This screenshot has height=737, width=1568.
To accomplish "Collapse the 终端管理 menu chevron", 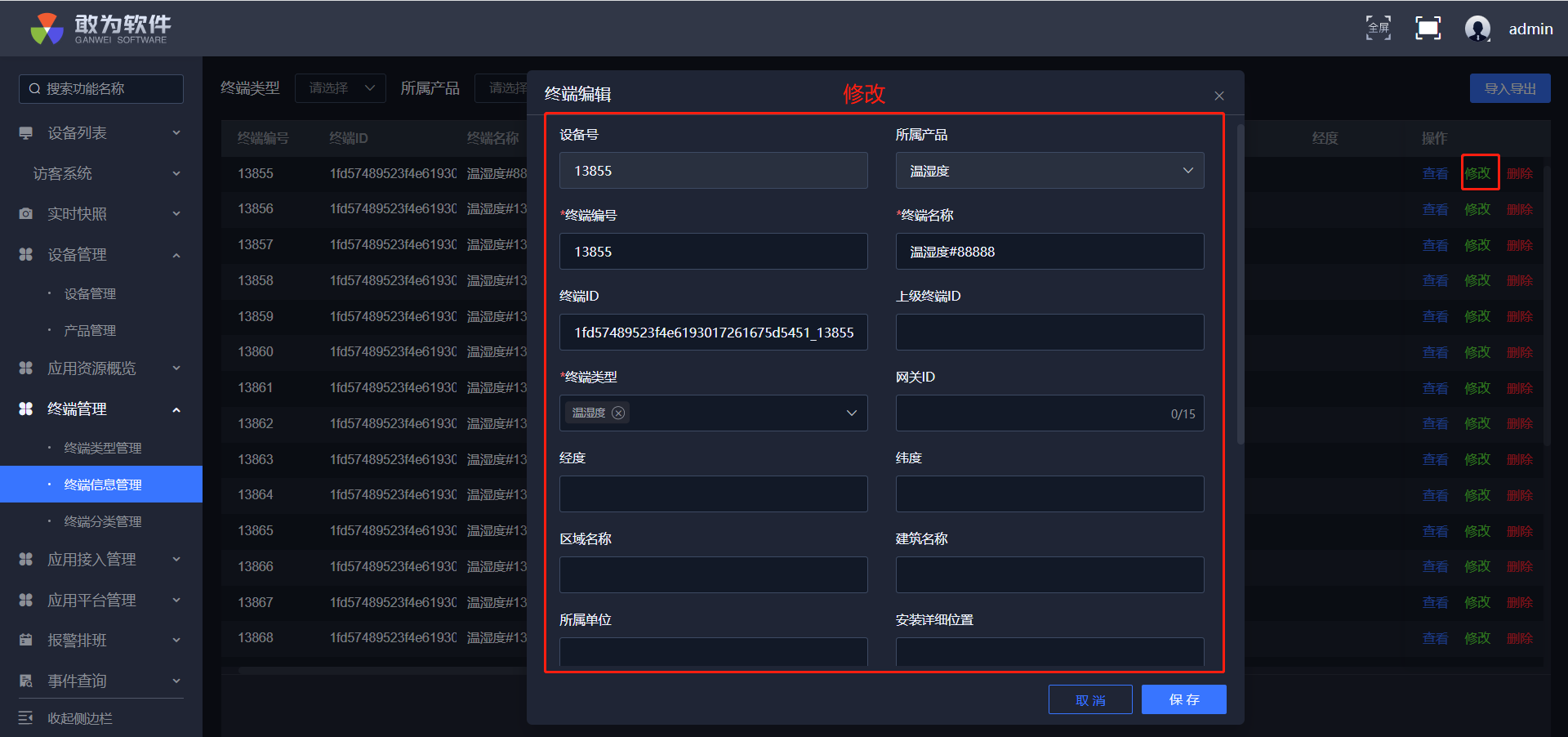I will tap(176, 409).
